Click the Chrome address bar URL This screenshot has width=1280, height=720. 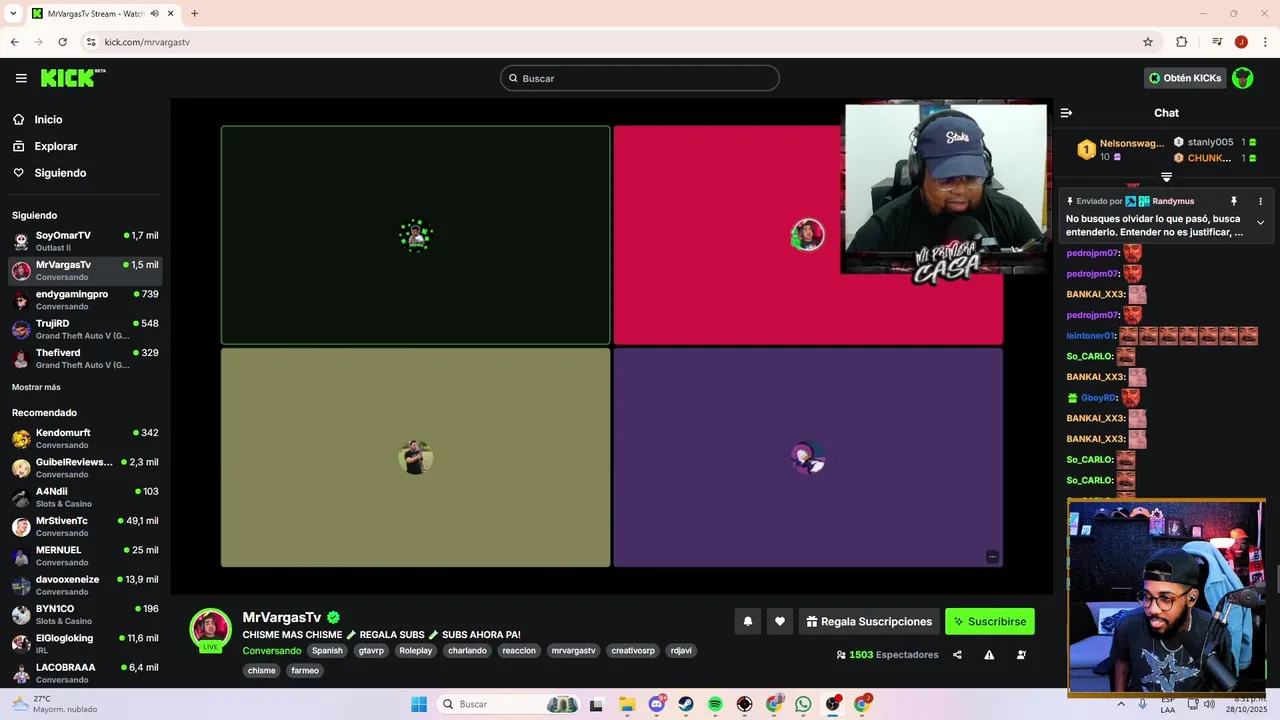(147, 42)
